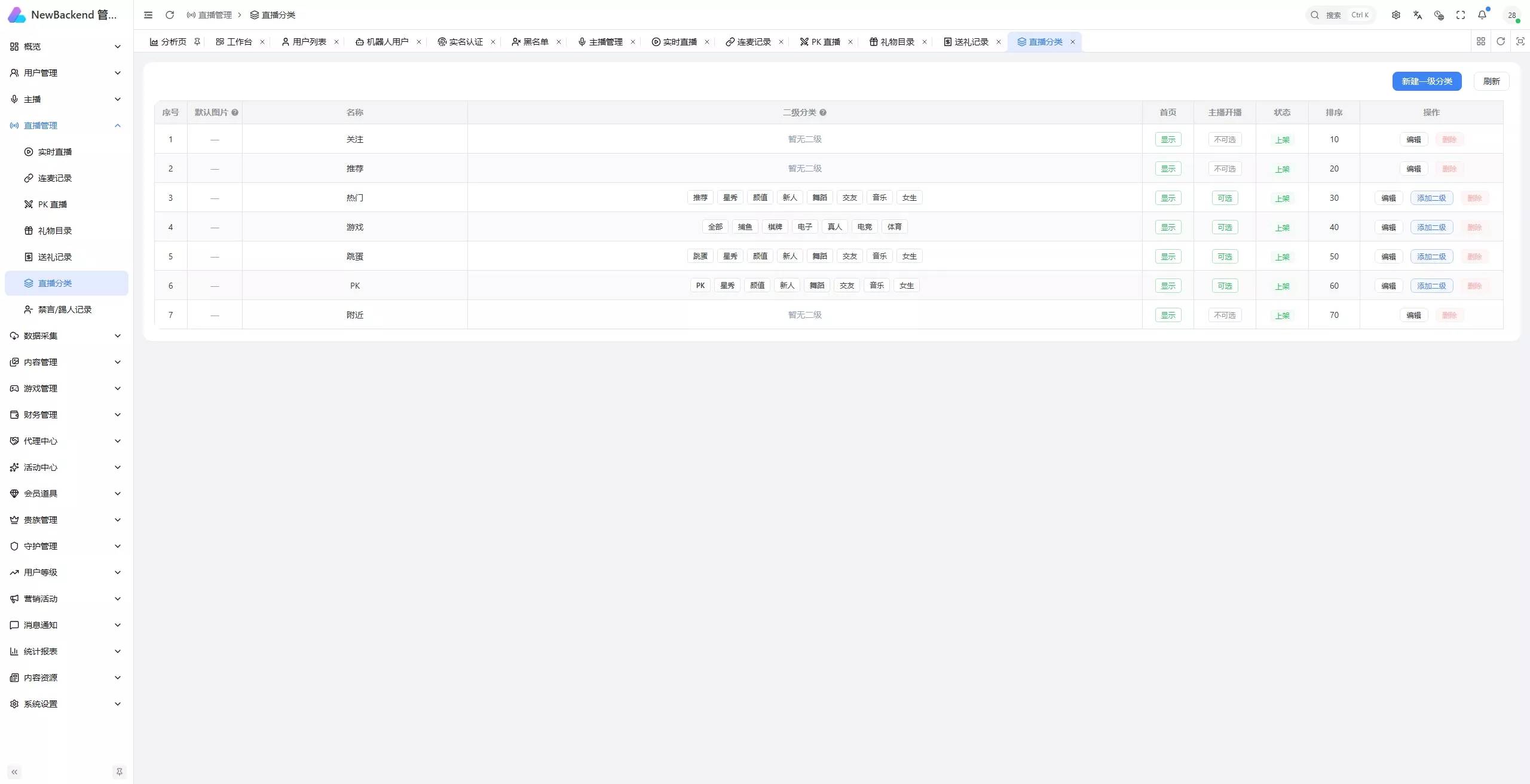The image size is (1530, 784).
Task: Expand the 系统设置 sidebar menu
Action: 66,704
